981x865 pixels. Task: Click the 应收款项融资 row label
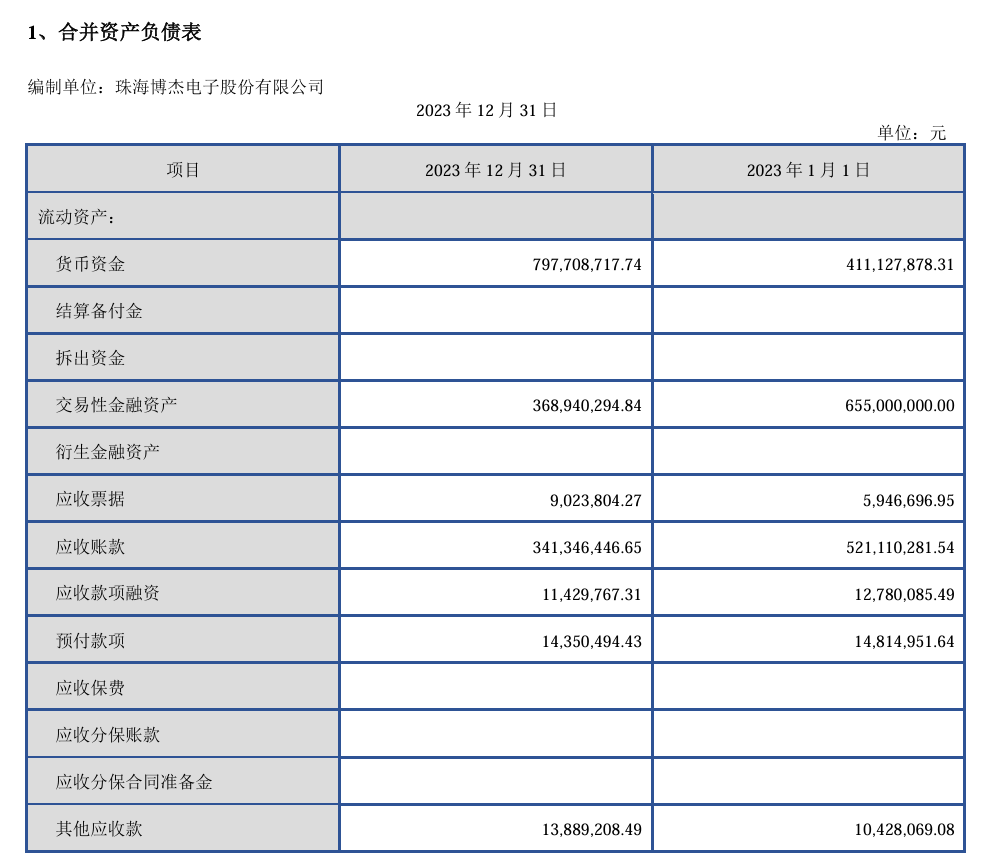[108, 593]
